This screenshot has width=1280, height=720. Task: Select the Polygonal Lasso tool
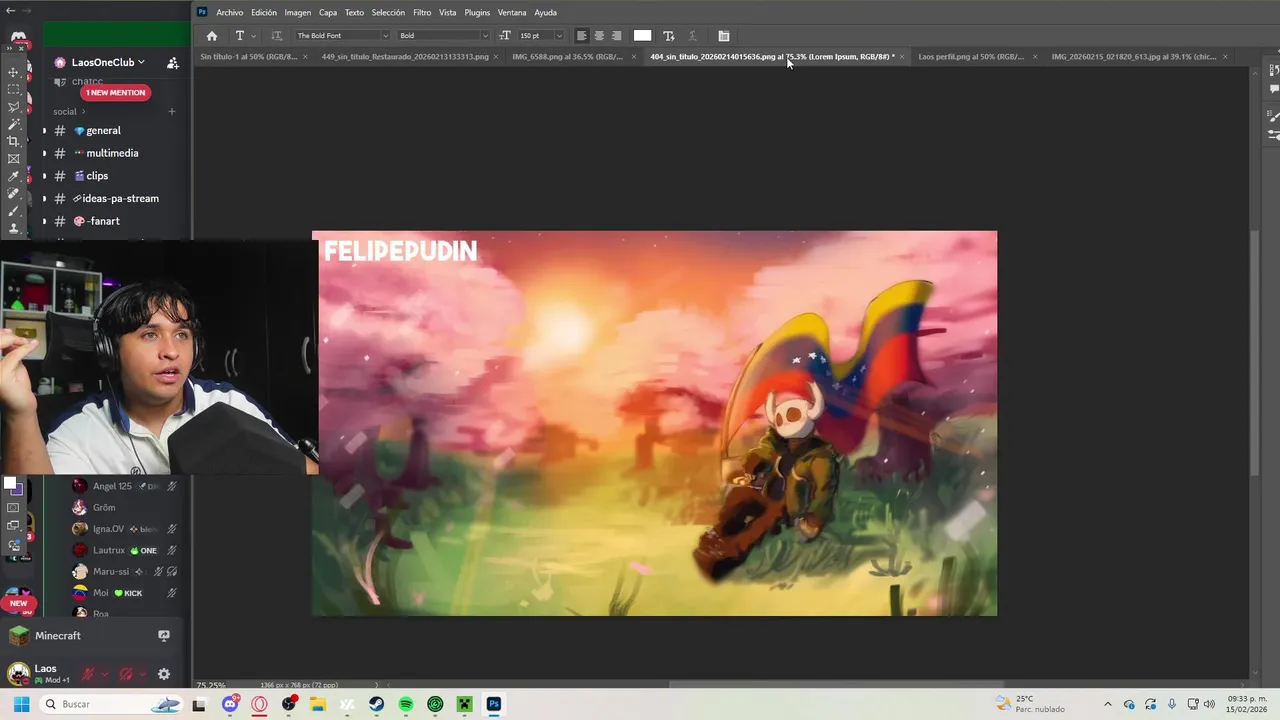[13, 107]
